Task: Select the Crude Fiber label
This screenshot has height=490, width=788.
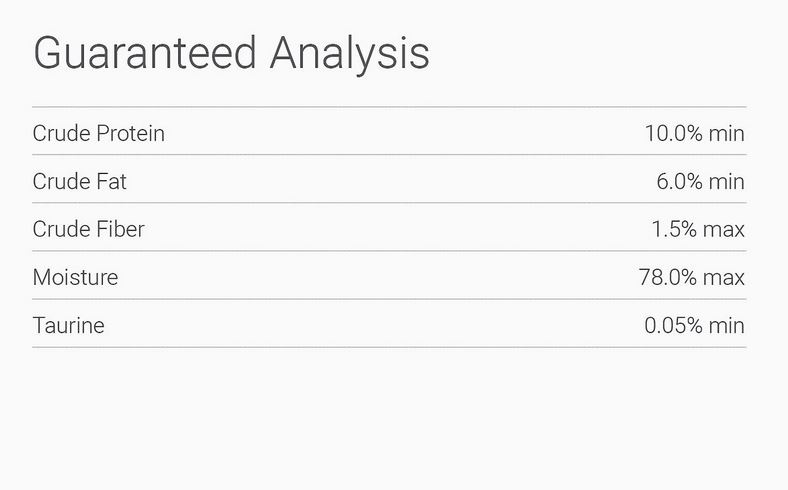Action: click(x=88, y=229)
